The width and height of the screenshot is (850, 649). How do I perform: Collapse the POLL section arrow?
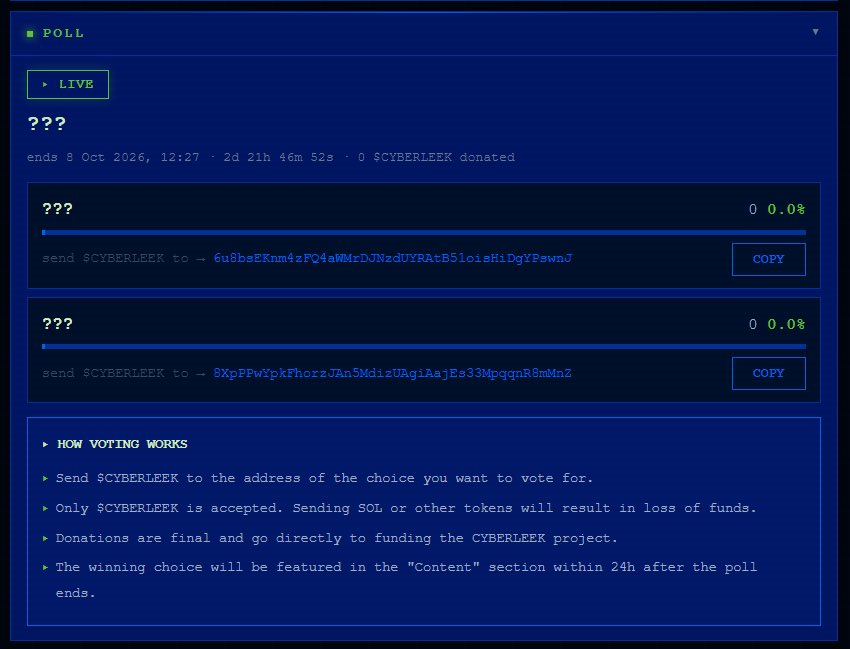815,32
